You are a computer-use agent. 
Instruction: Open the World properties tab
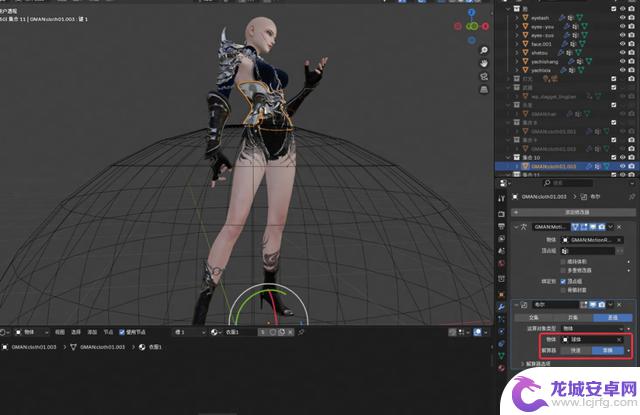[502, 263]
